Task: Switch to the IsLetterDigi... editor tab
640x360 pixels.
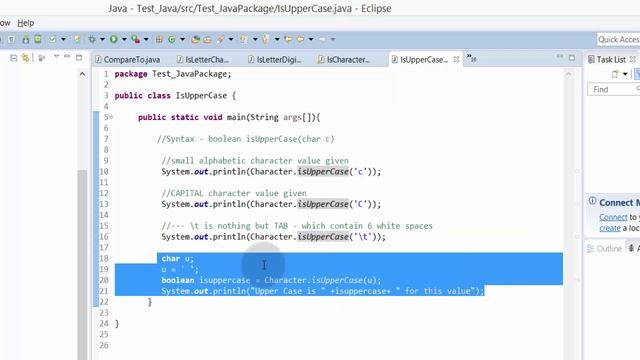Action: click(x=275, y=60)
